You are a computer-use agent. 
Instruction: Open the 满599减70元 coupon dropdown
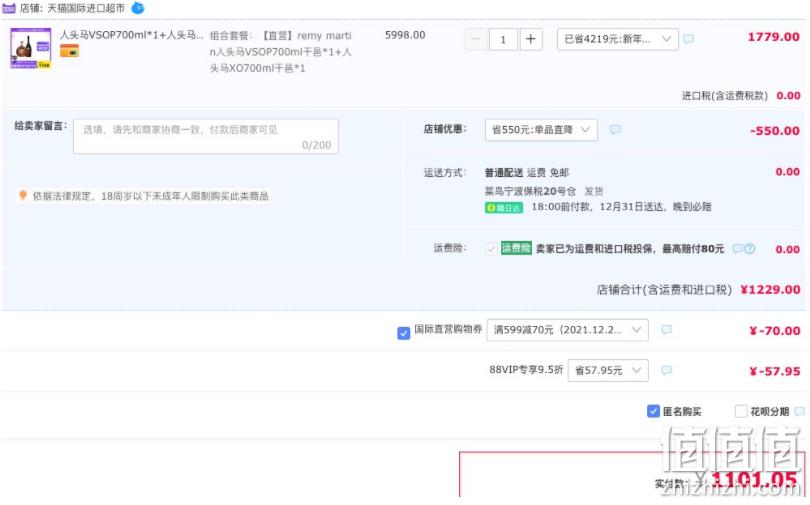pyautogui.click(x=567, y=329)
